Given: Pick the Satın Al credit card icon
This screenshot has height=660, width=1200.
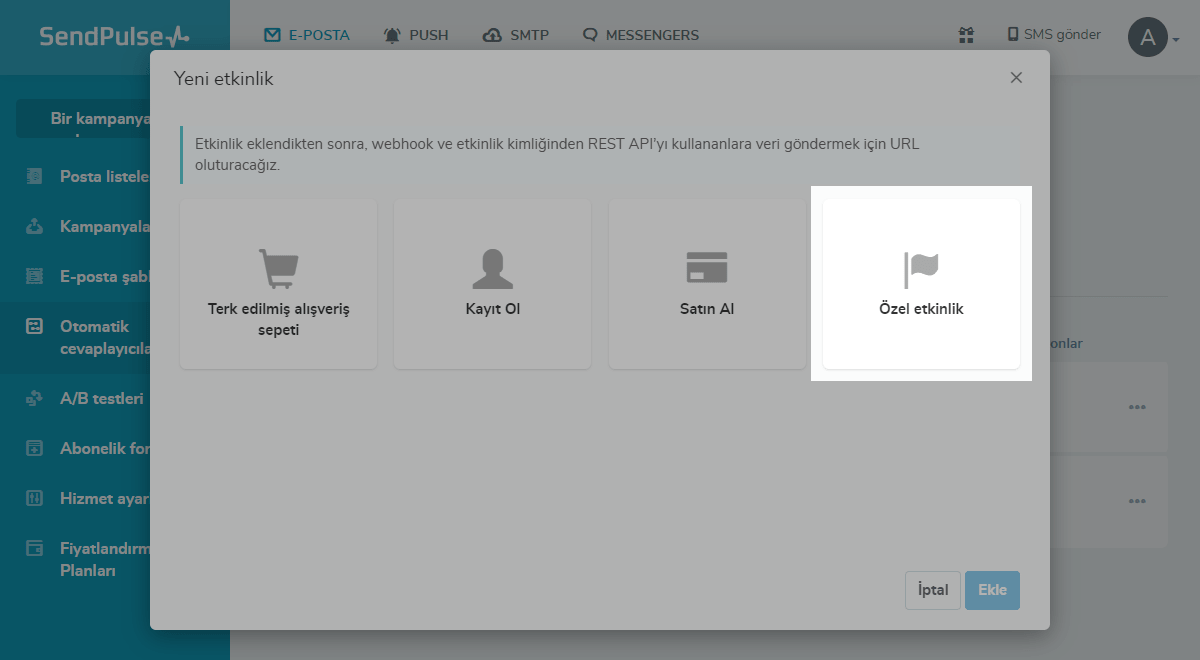Looking at the screenshot, I should tap(707, 268).
